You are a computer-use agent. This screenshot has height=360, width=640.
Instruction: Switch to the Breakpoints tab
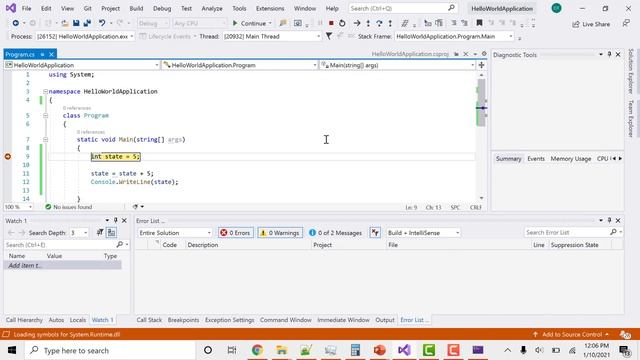coord(183,320)
